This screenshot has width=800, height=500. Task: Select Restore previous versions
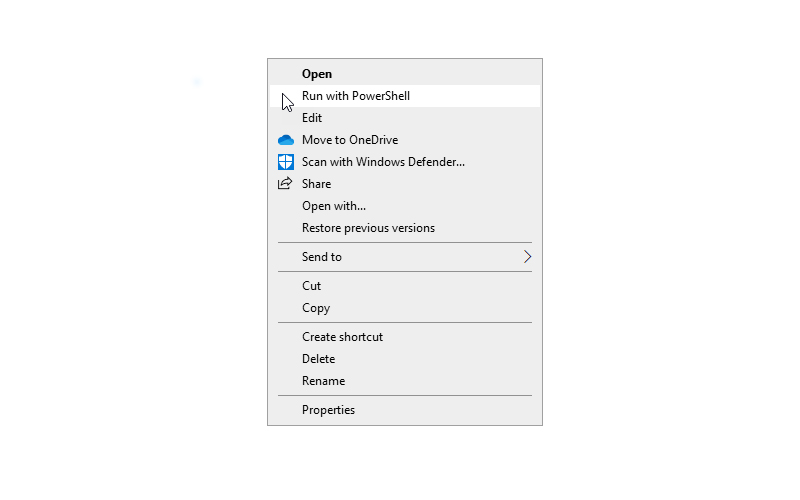tap(368, 228)
